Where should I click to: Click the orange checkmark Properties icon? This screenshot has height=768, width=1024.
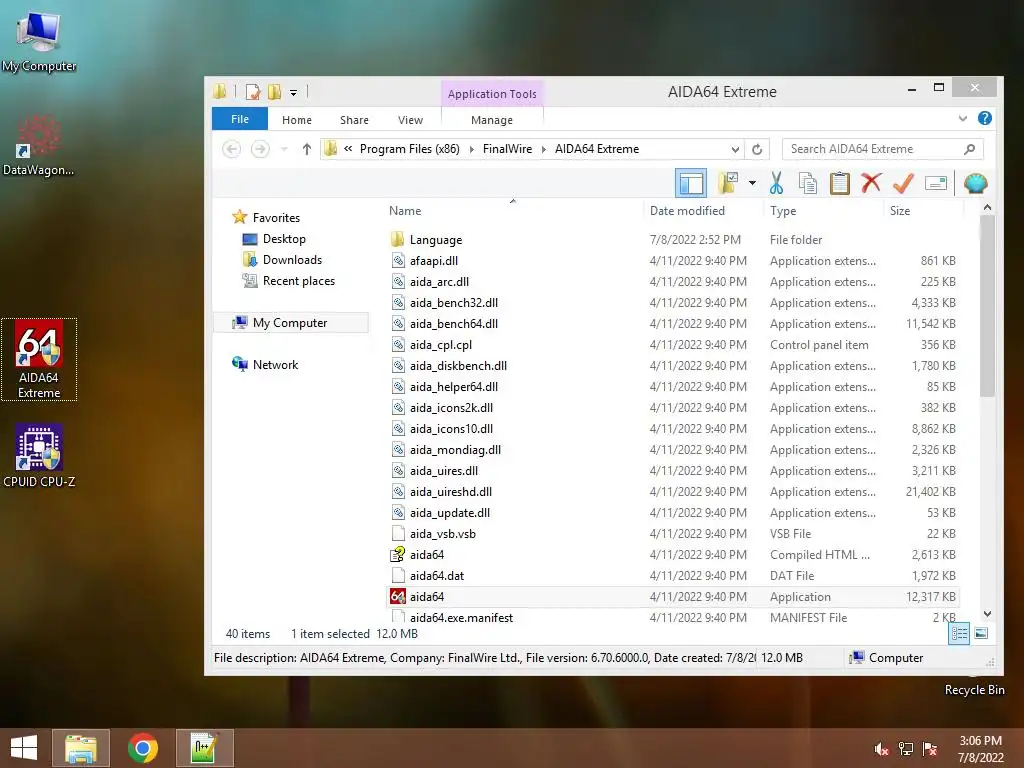point(903,184)
